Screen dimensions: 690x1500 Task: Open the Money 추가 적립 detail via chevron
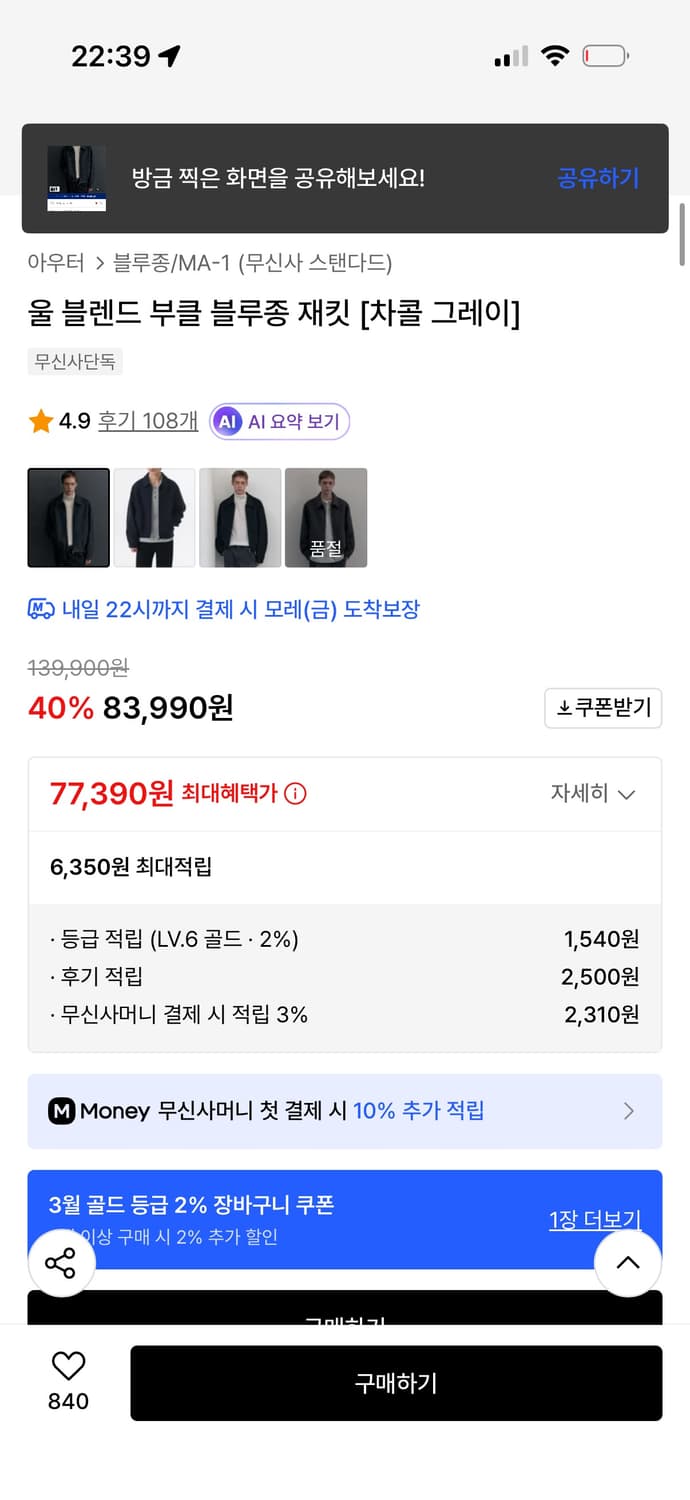tap(629, 1111)
